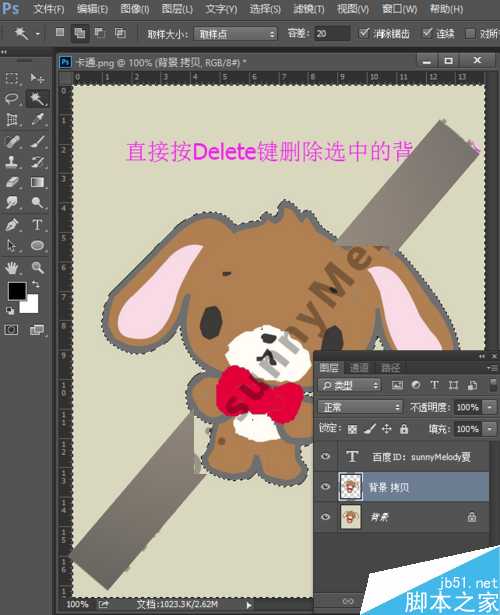Swap foreground and background colors
The image size is (500, 615).
coord(35,284)
